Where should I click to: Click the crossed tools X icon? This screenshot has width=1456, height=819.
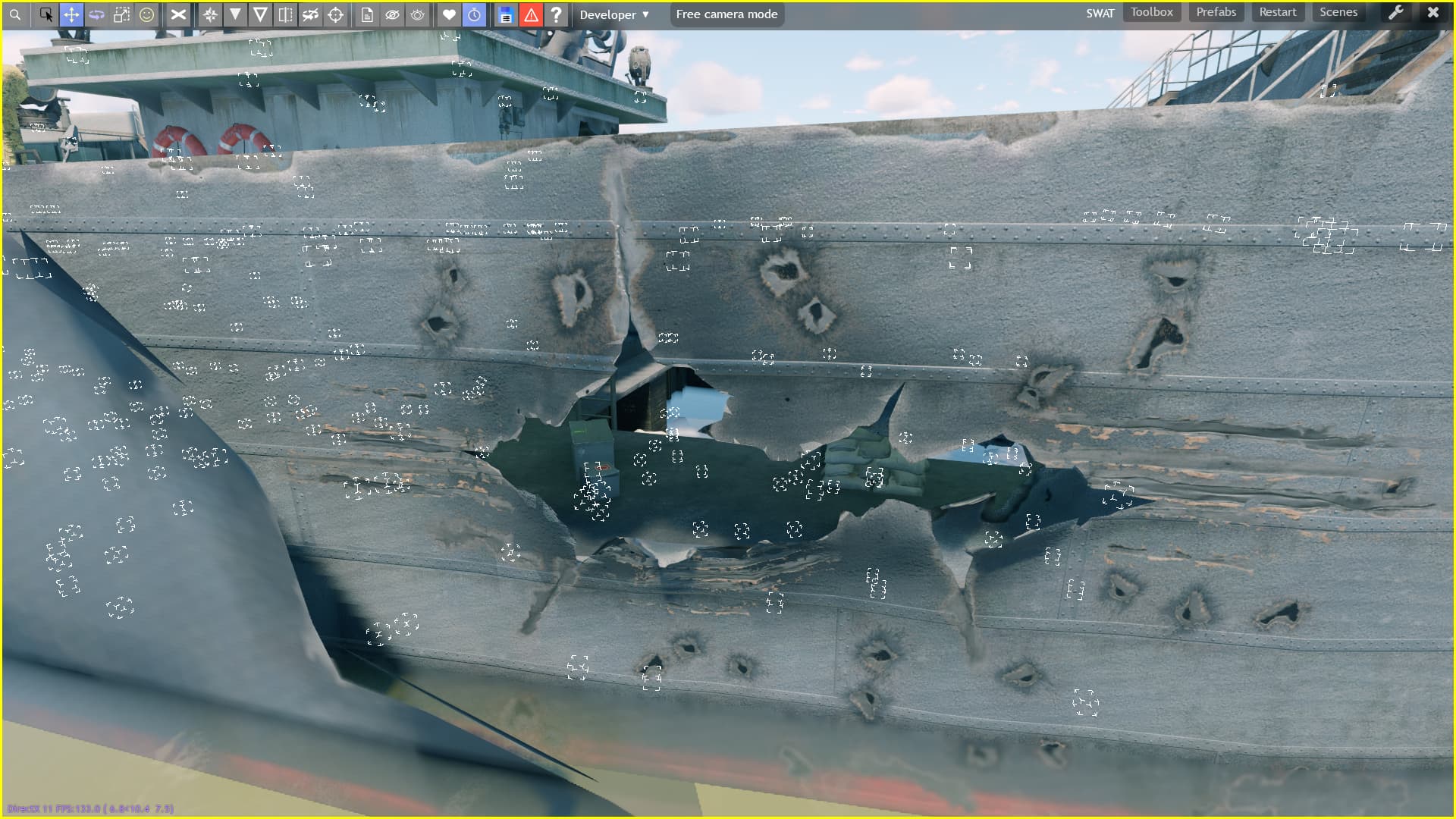click(178, 14)
